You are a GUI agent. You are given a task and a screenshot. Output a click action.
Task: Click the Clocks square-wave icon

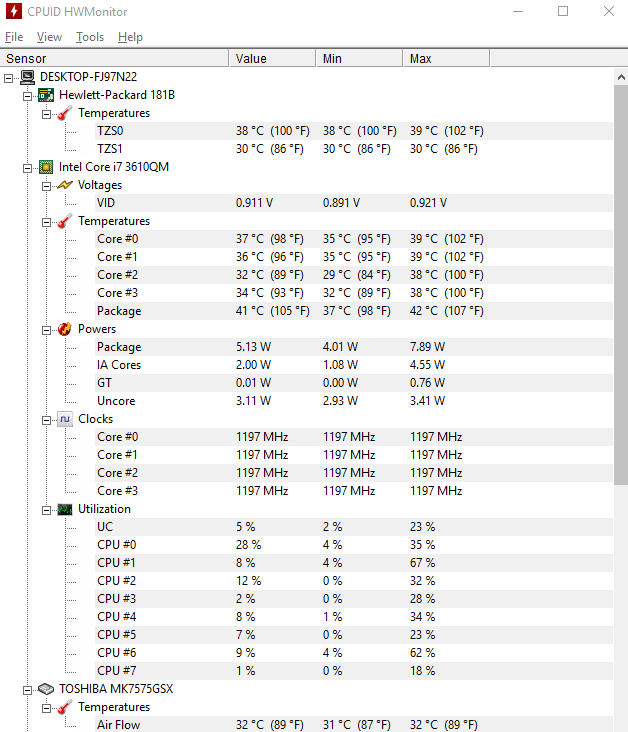point(65,419)
